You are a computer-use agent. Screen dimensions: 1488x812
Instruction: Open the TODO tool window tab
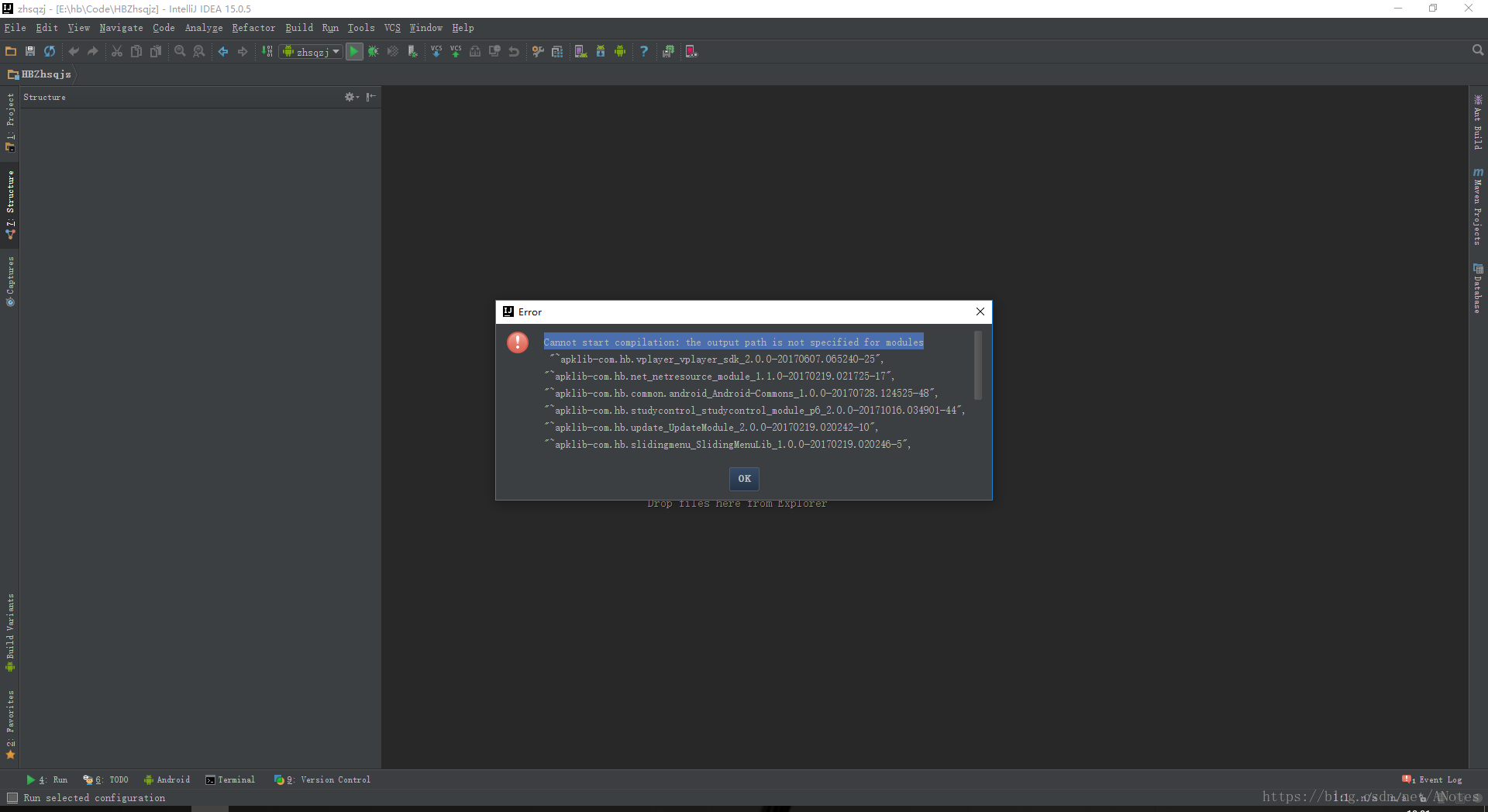tap(105, 780)
